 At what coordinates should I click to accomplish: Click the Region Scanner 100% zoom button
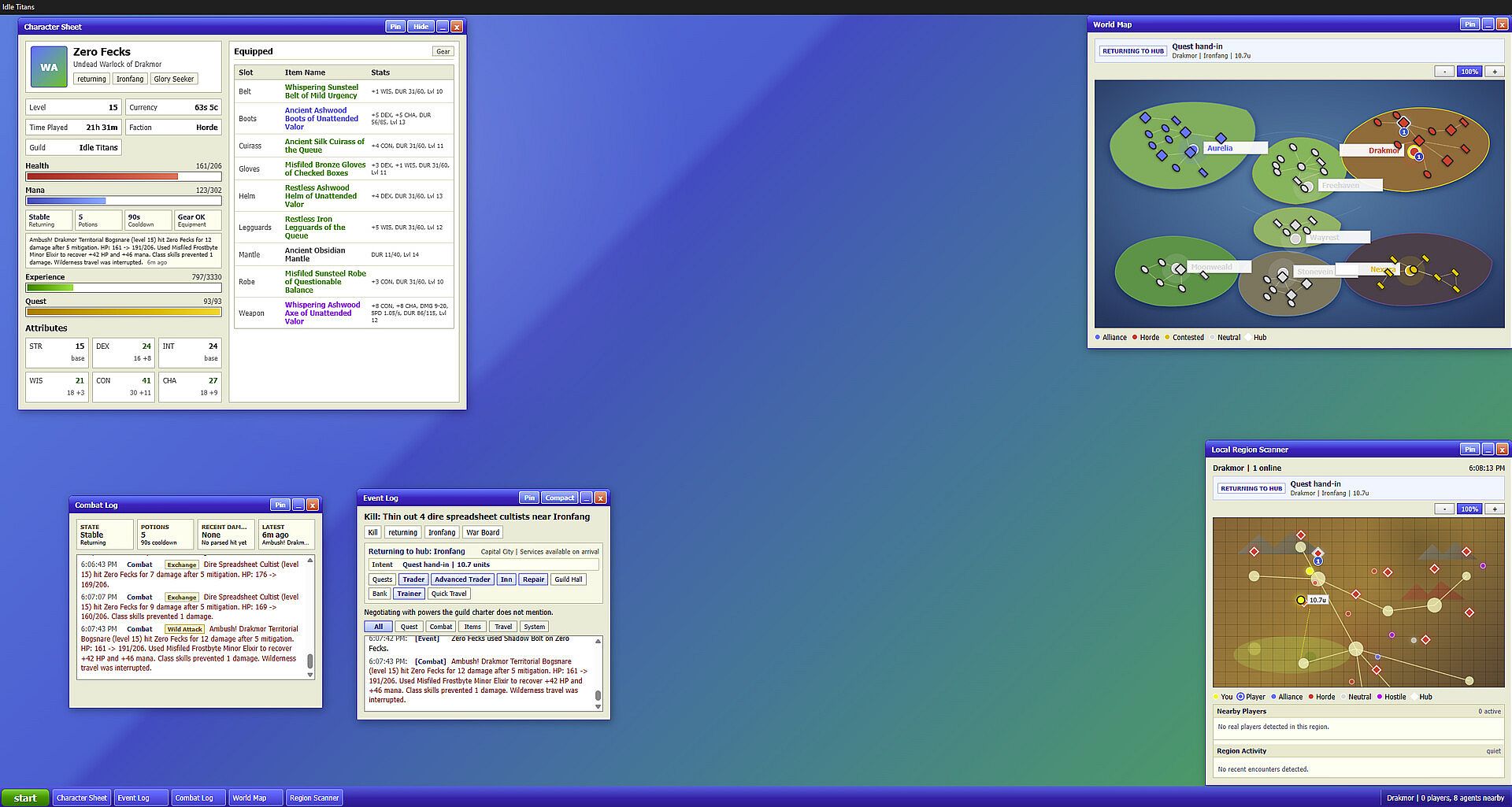pyautogui.click(x=1469, y=509)
